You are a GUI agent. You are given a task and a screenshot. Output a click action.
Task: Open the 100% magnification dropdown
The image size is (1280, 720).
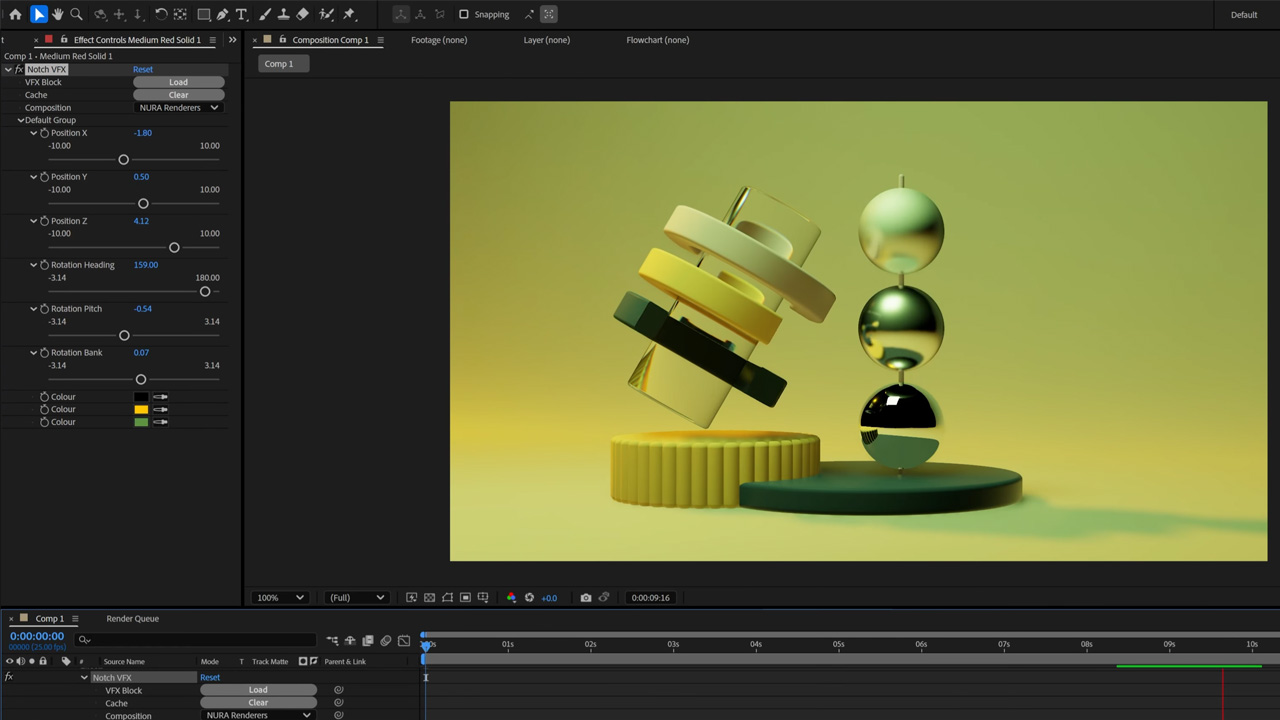coord(280,597)
